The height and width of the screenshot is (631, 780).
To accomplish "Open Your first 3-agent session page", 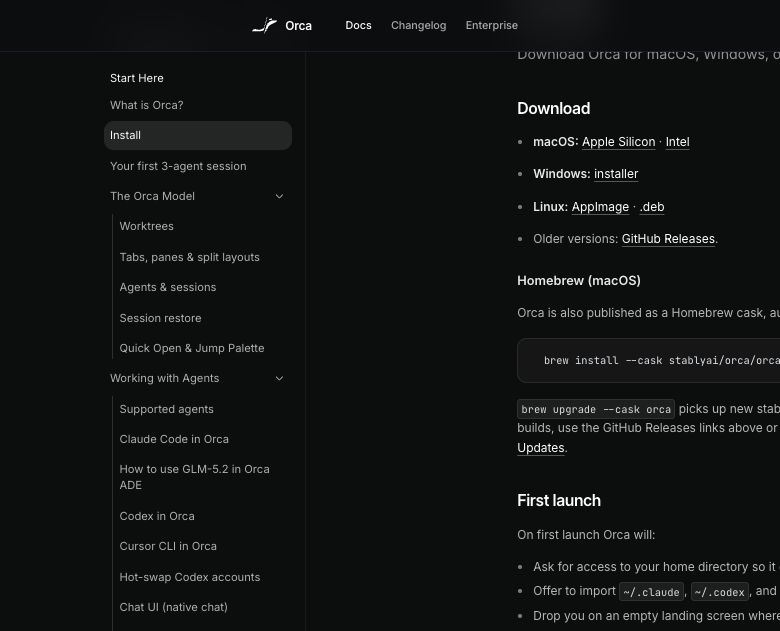I will (178, 166).
